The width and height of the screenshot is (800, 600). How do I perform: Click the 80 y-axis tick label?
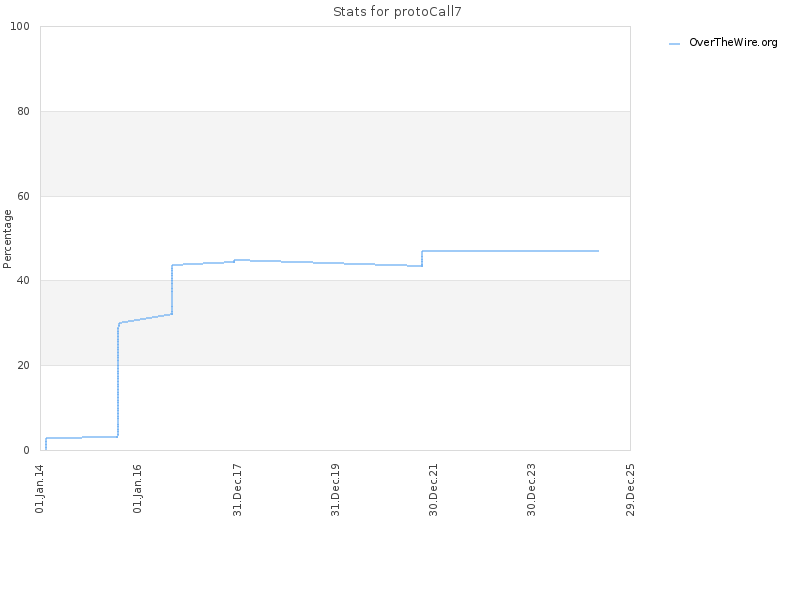tap(23, 111)
